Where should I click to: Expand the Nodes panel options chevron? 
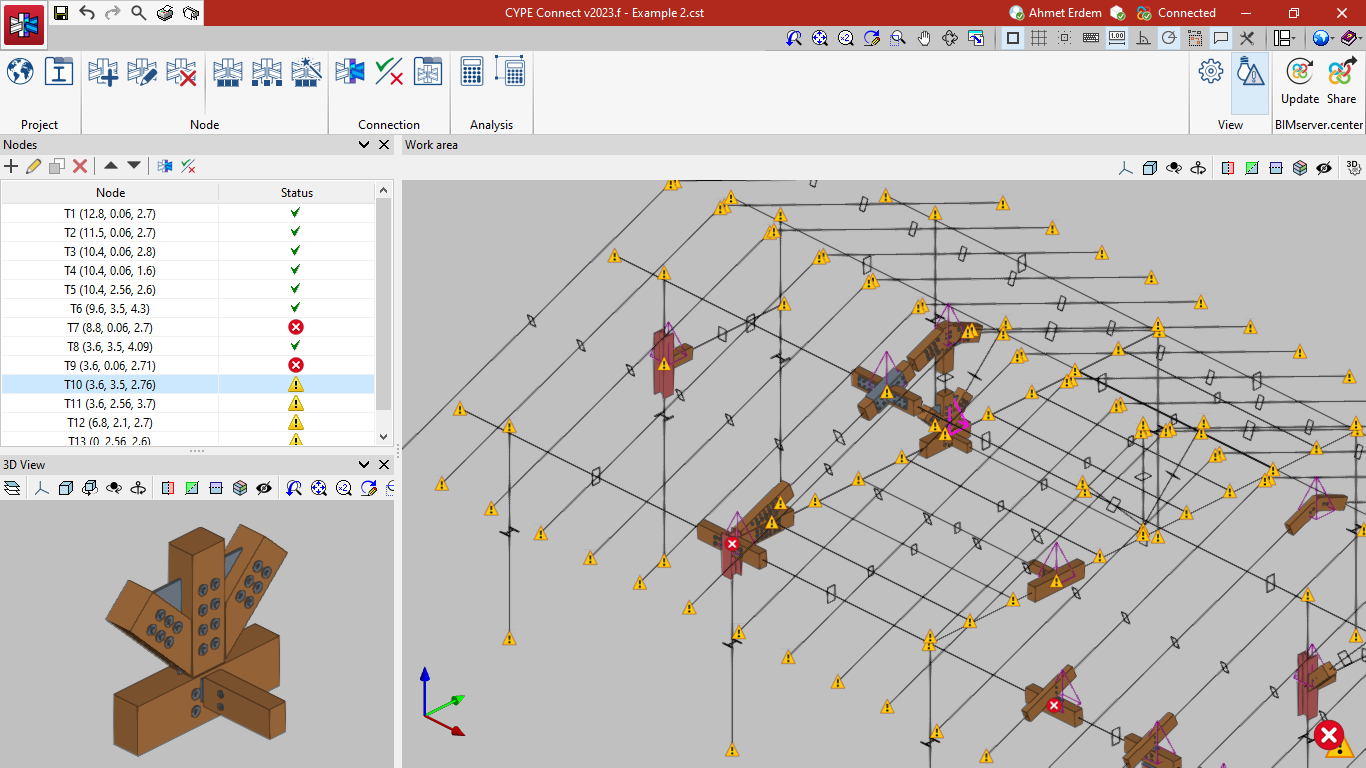coord(364,145)
